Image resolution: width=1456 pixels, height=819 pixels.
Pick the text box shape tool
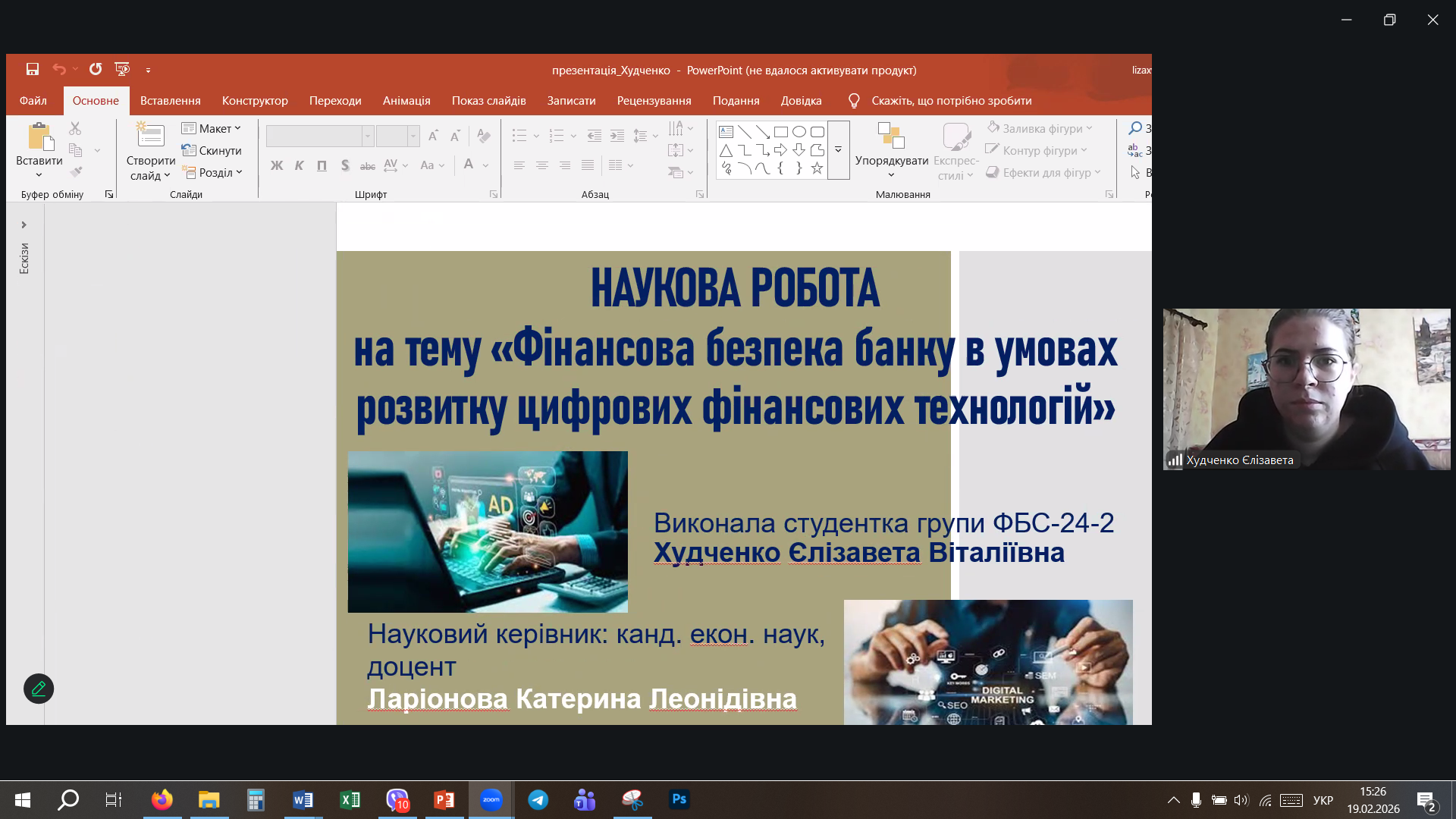pos(726,132)
